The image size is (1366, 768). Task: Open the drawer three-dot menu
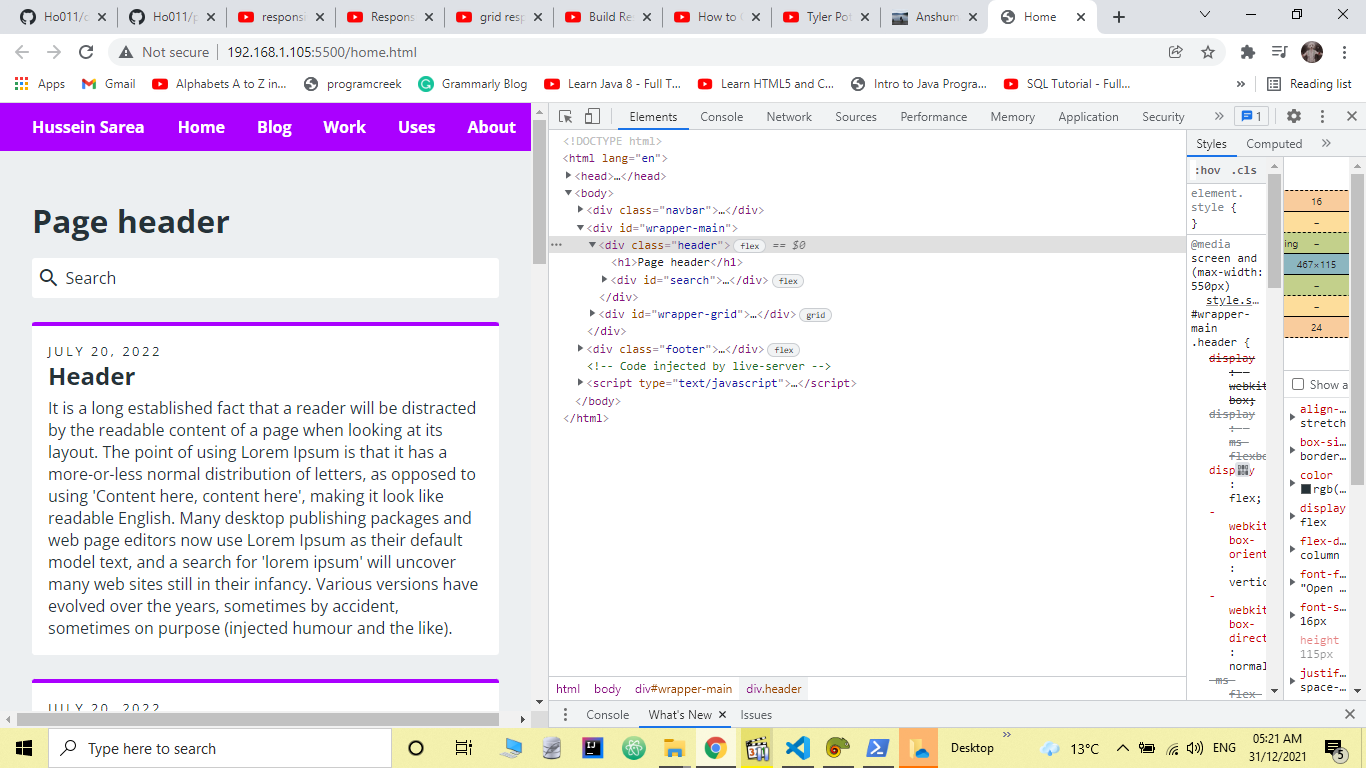tap(565, 715)
